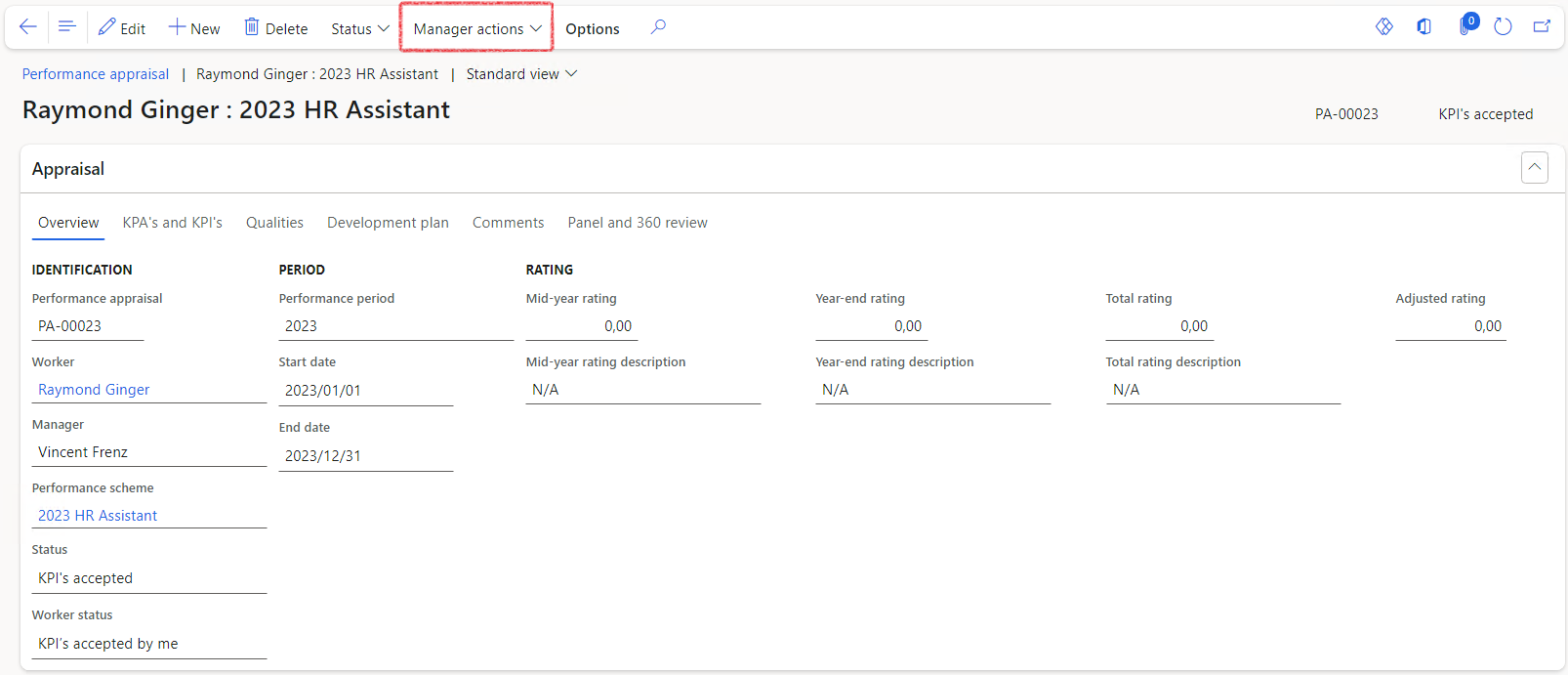Click the Edit pencil button

click(x=122, y=28)
